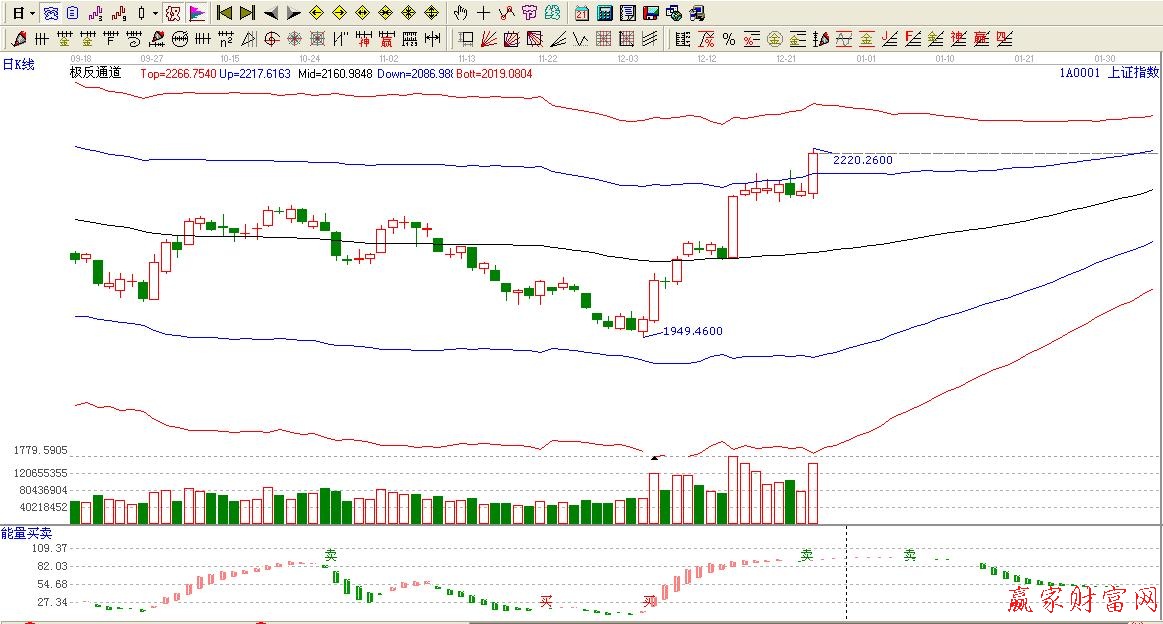1163x624 pixels.
Task: Click the percent sign tool icon
Action: 729,39
